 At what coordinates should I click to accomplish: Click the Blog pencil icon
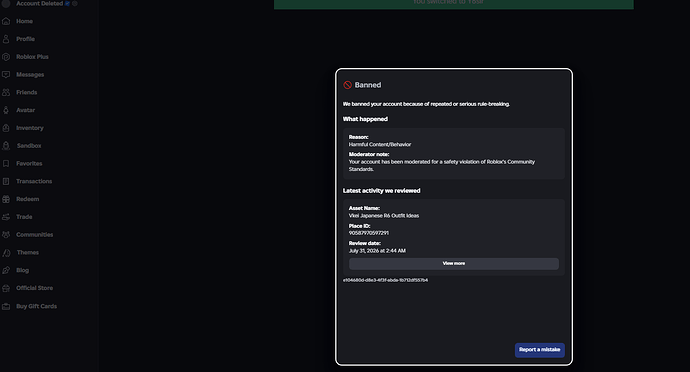pos(6,270)
